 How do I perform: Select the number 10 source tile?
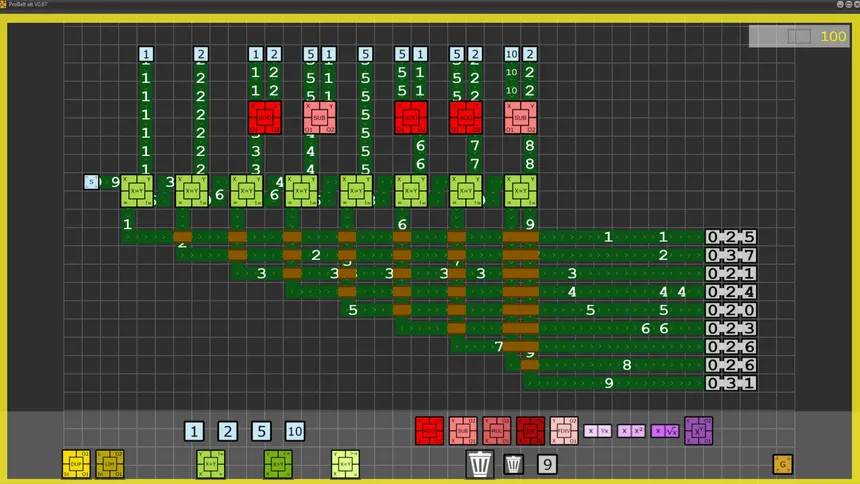tap(295, 431)
